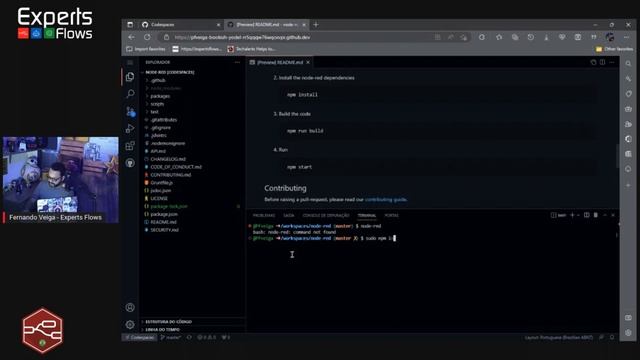Image resolution: width=640 pixels, height=360 pixels.
Task: Open the notifications bell in status bar
Action: (612, 338)
